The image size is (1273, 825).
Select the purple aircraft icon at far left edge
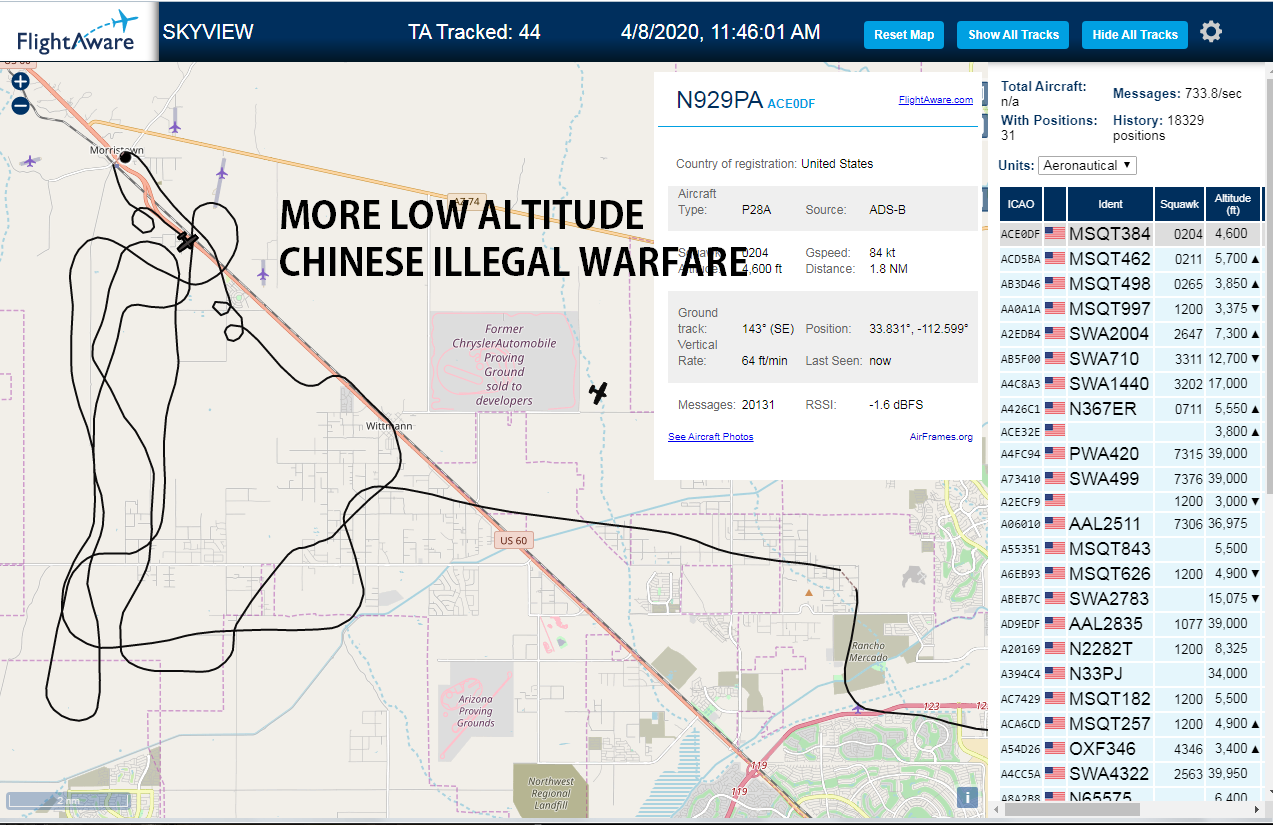click(x=30, y=160)
